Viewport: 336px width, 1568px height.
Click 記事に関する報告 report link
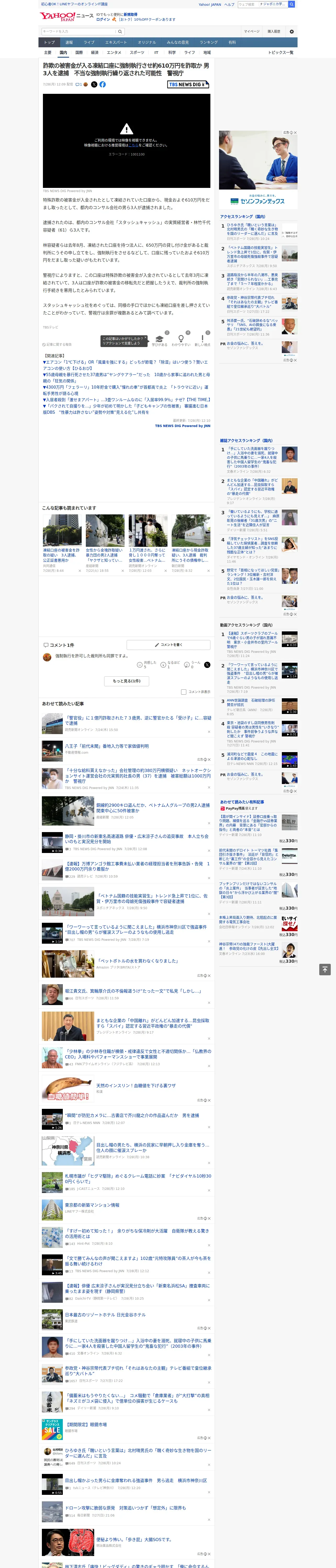57,344
